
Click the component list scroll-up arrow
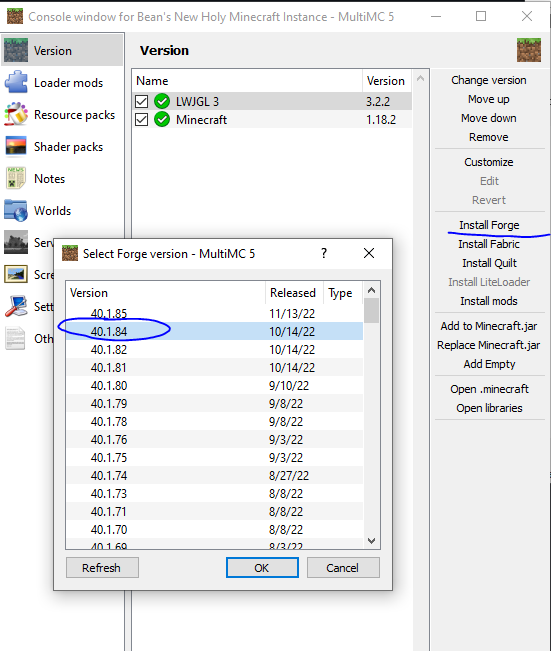[x=420, y=78]
